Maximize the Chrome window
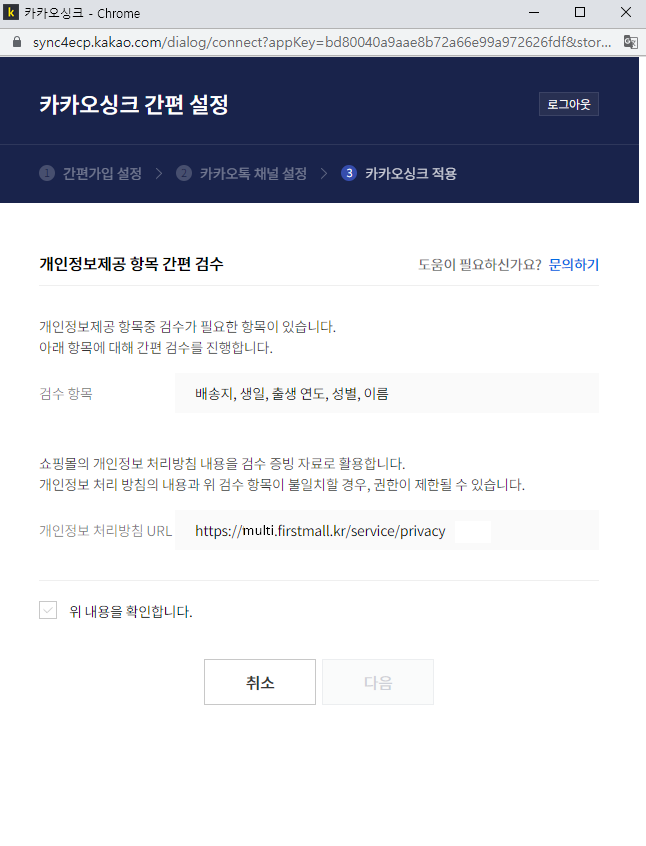Screen dimensions: 646x846 580,12
